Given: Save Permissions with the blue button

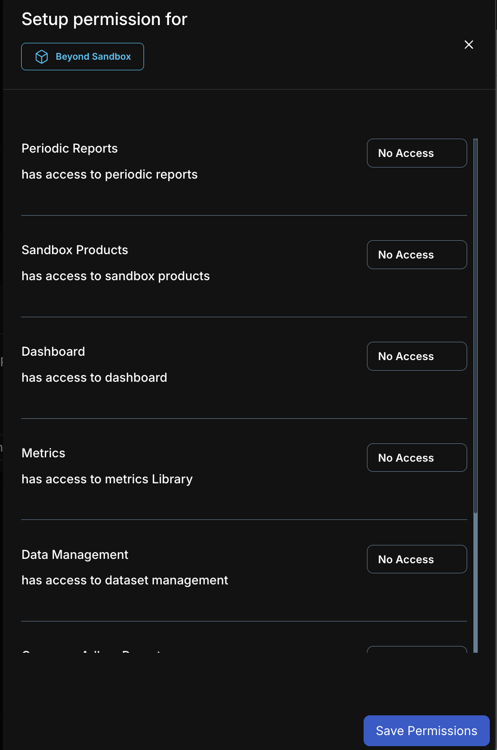Looking at the screenshot, I should 426,730.
